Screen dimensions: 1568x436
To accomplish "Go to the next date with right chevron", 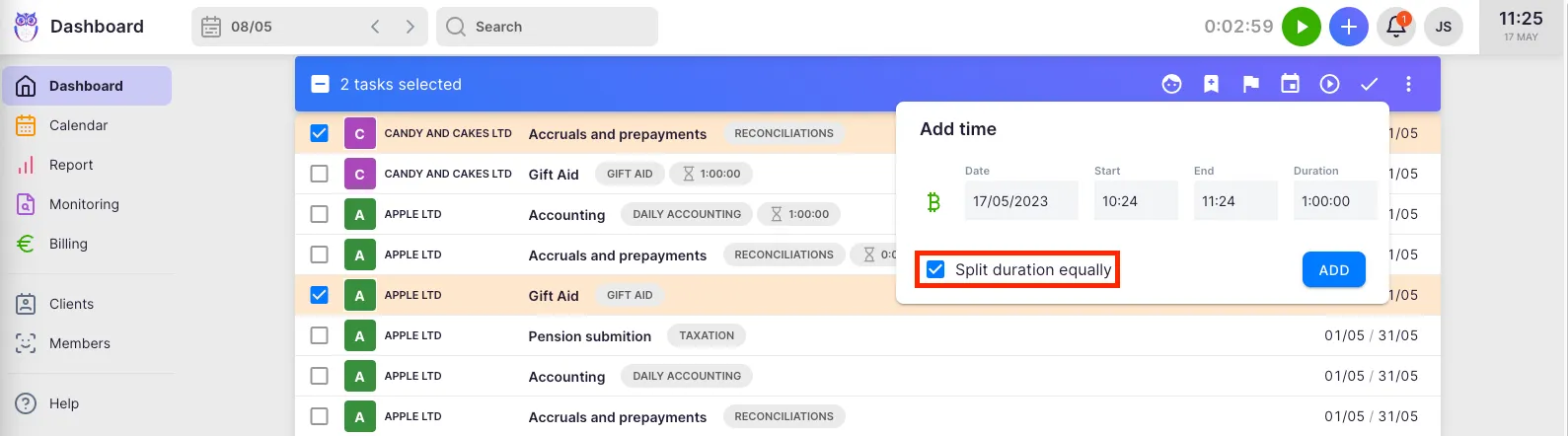I will (410, 27).
